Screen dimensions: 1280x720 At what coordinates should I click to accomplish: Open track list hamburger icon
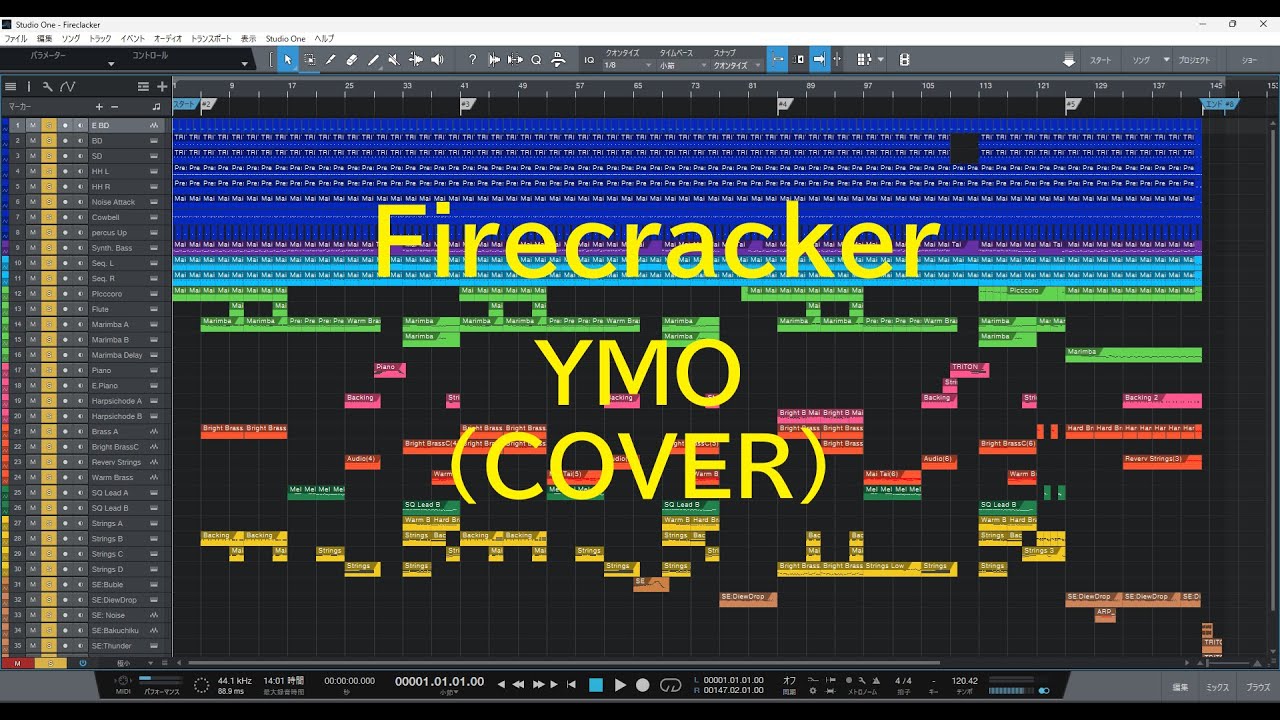[10, 87]
